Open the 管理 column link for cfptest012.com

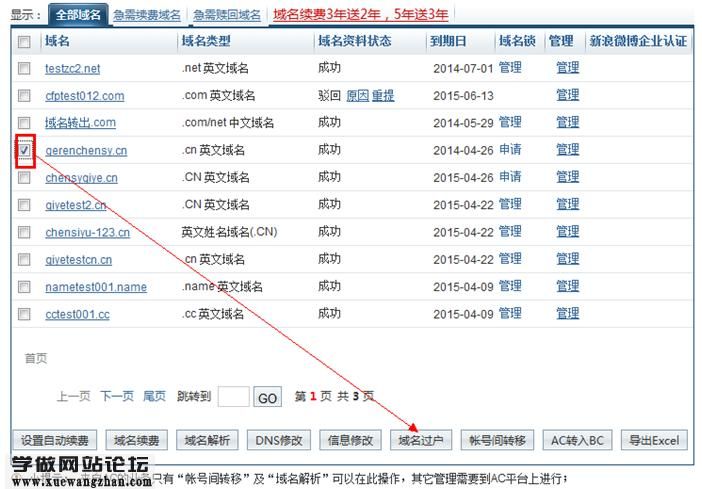coord(567,95)
